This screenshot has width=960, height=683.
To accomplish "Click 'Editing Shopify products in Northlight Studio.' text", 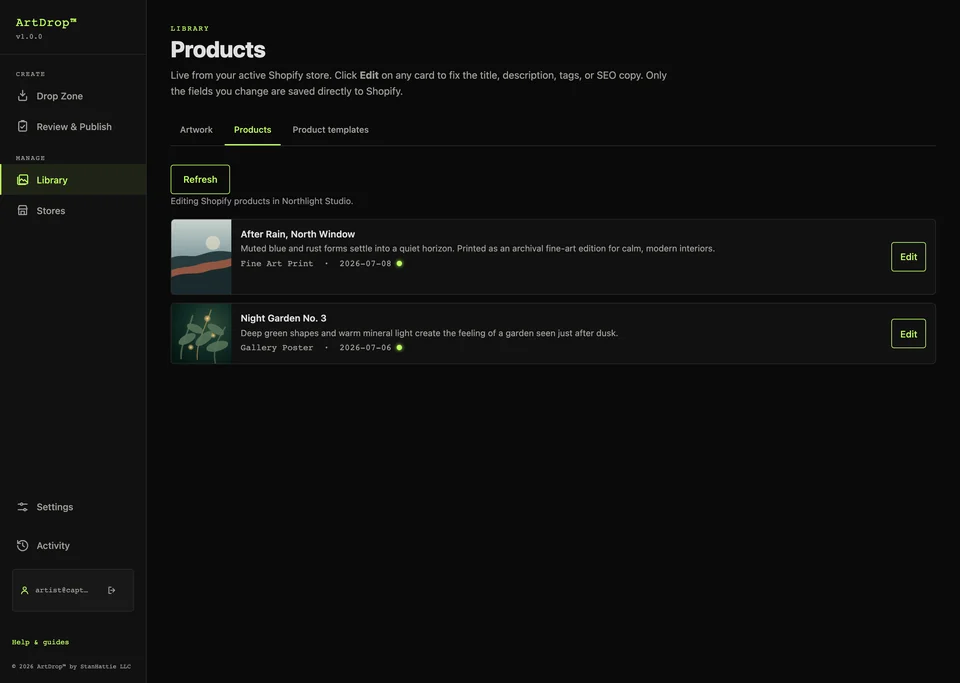I will 262,201.
